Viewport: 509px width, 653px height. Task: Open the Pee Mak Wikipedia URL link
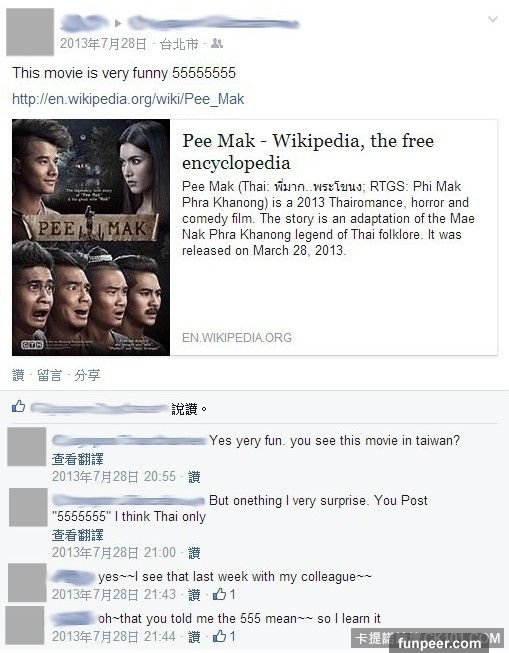click(x=128, y=99)
